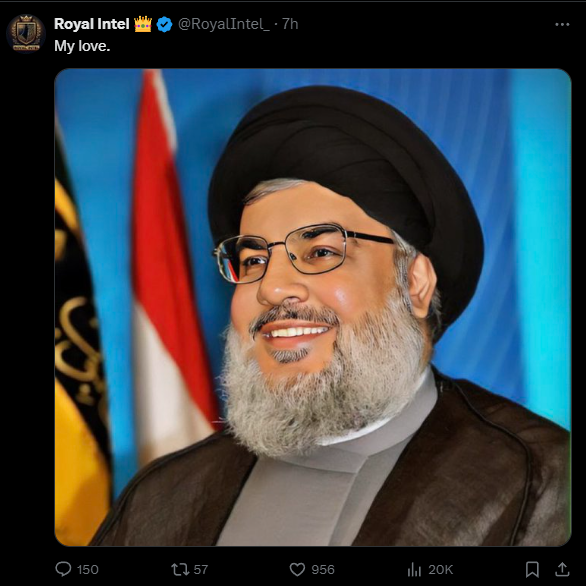Open the three-dot more options menu
Viewport: 586px width, 586px height.
coord(562,25)
